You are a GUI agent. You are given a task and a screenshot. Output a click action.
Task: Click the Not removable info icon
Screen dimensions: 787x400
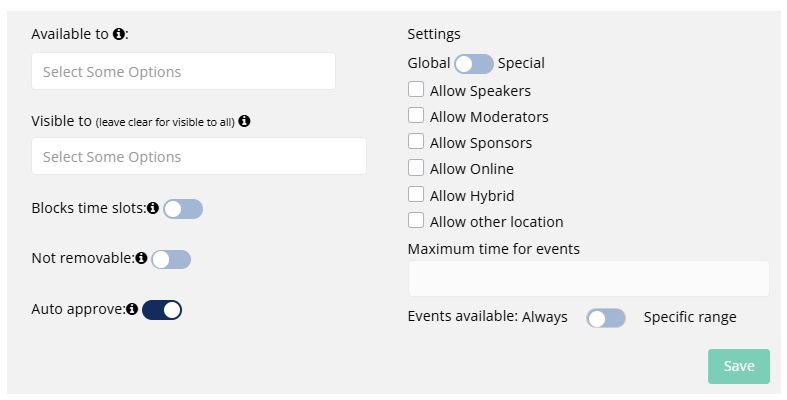point(141,259)
